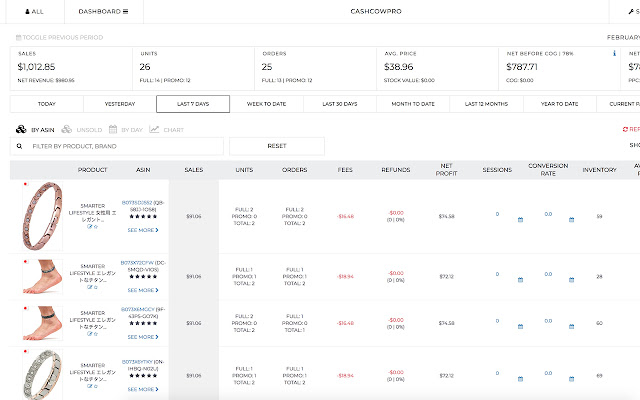Click the hamburger icon next to Dashboard
Screen dimensions: 640x400
coord(125,11)
